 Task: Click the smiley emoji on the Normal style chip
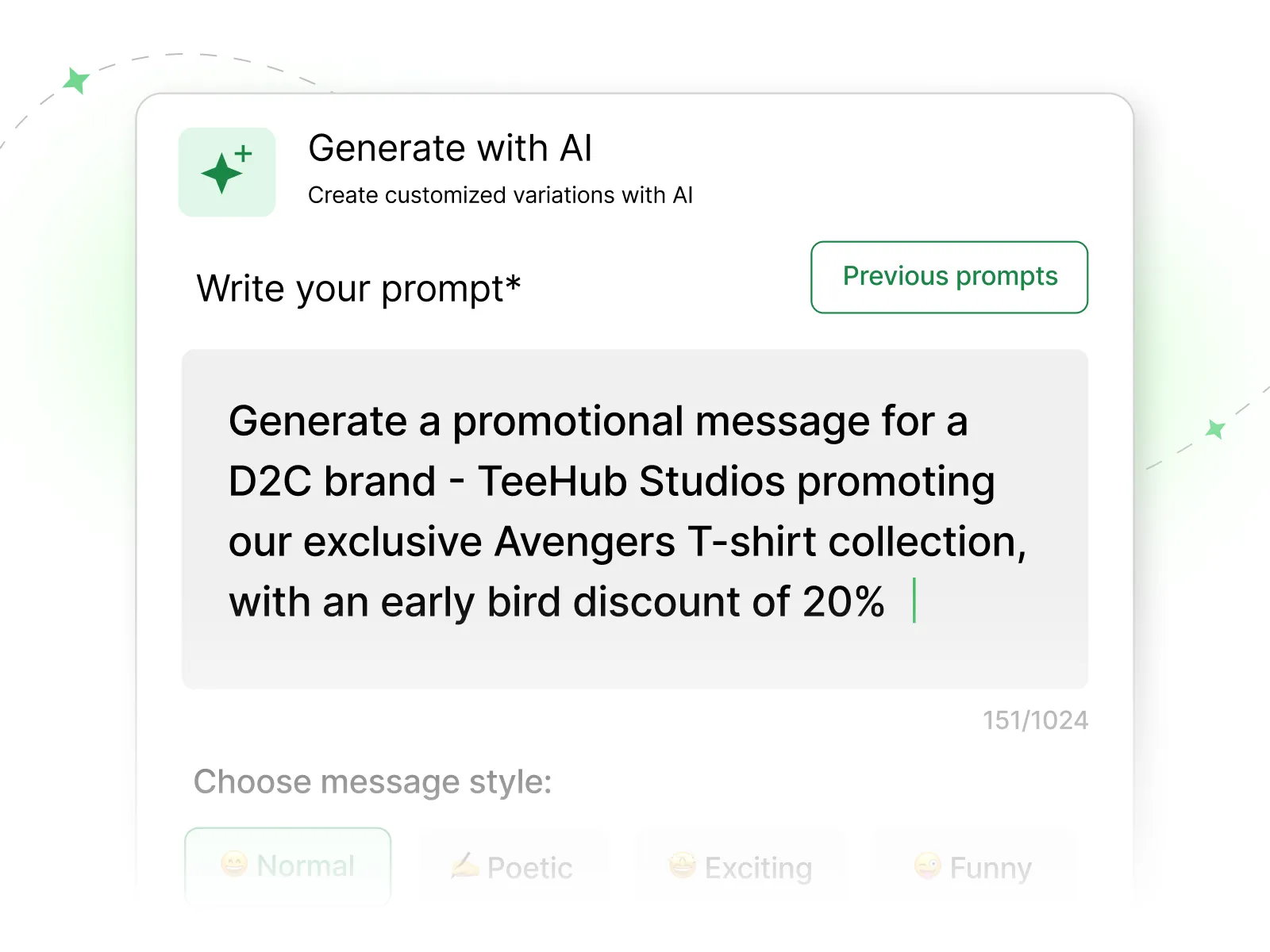point(234,865)
